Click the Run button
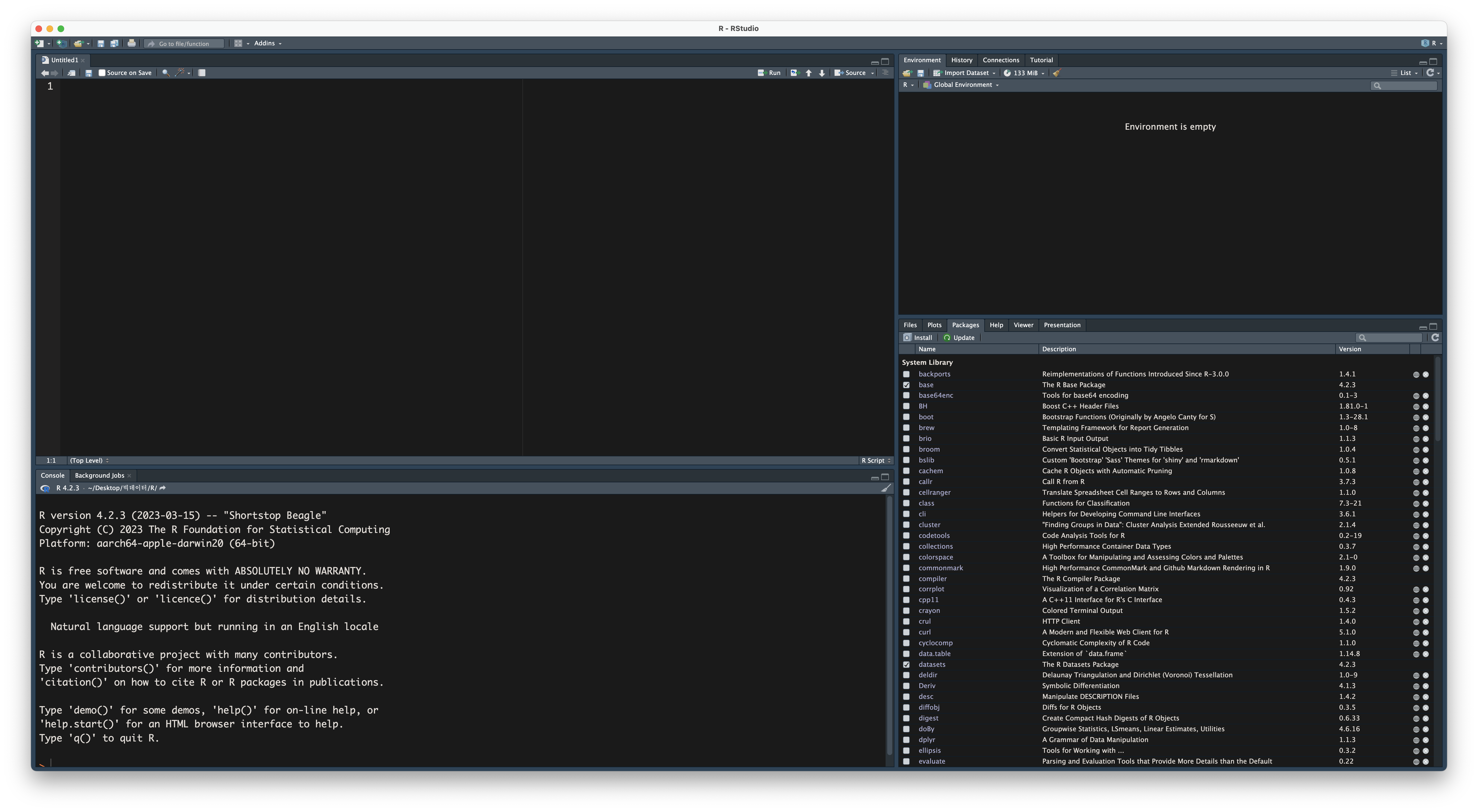1478x812 pixels. click(769, 73)
